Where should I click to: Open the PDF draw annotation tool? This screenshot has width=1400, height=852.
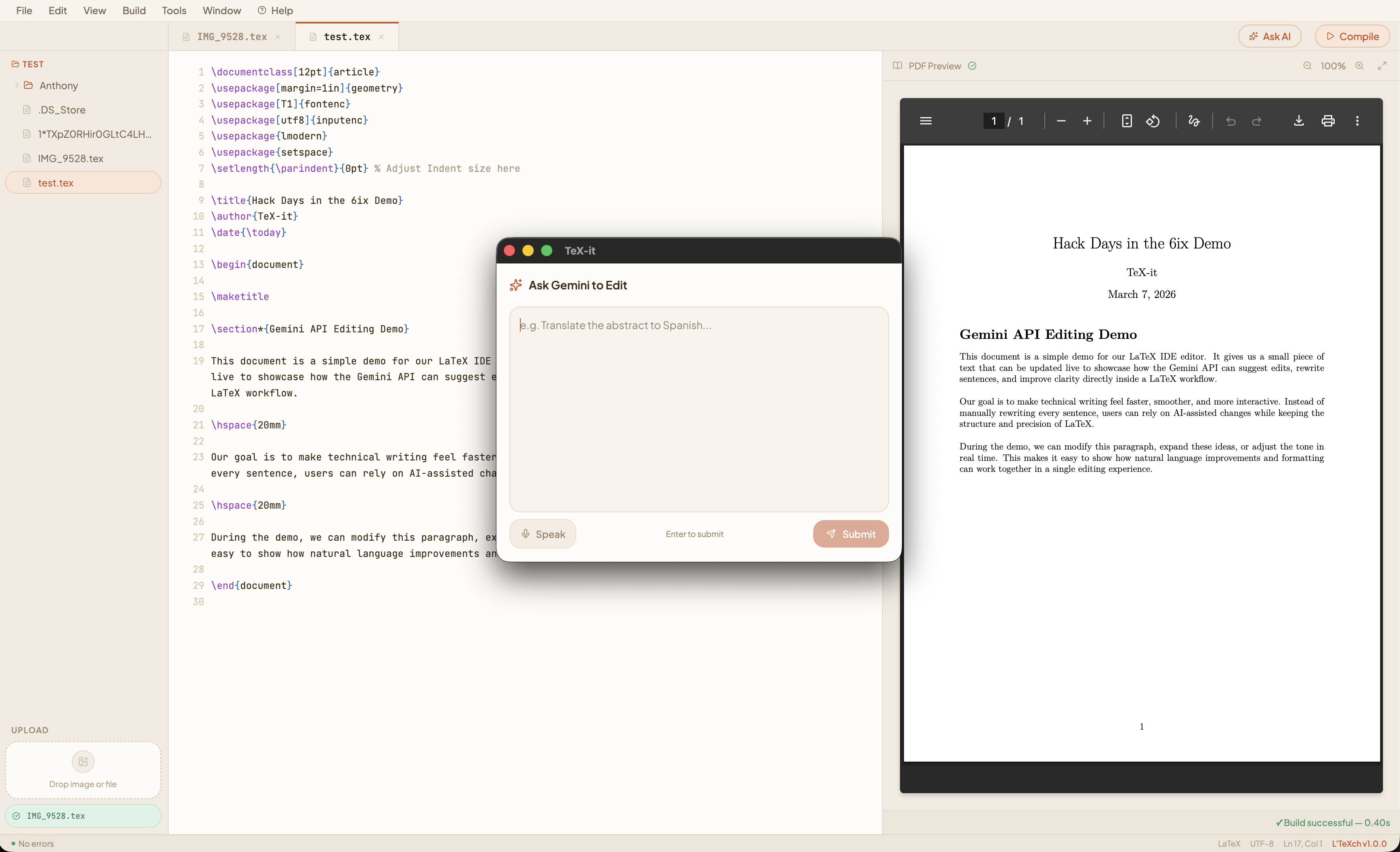[x=1194, y=121]
